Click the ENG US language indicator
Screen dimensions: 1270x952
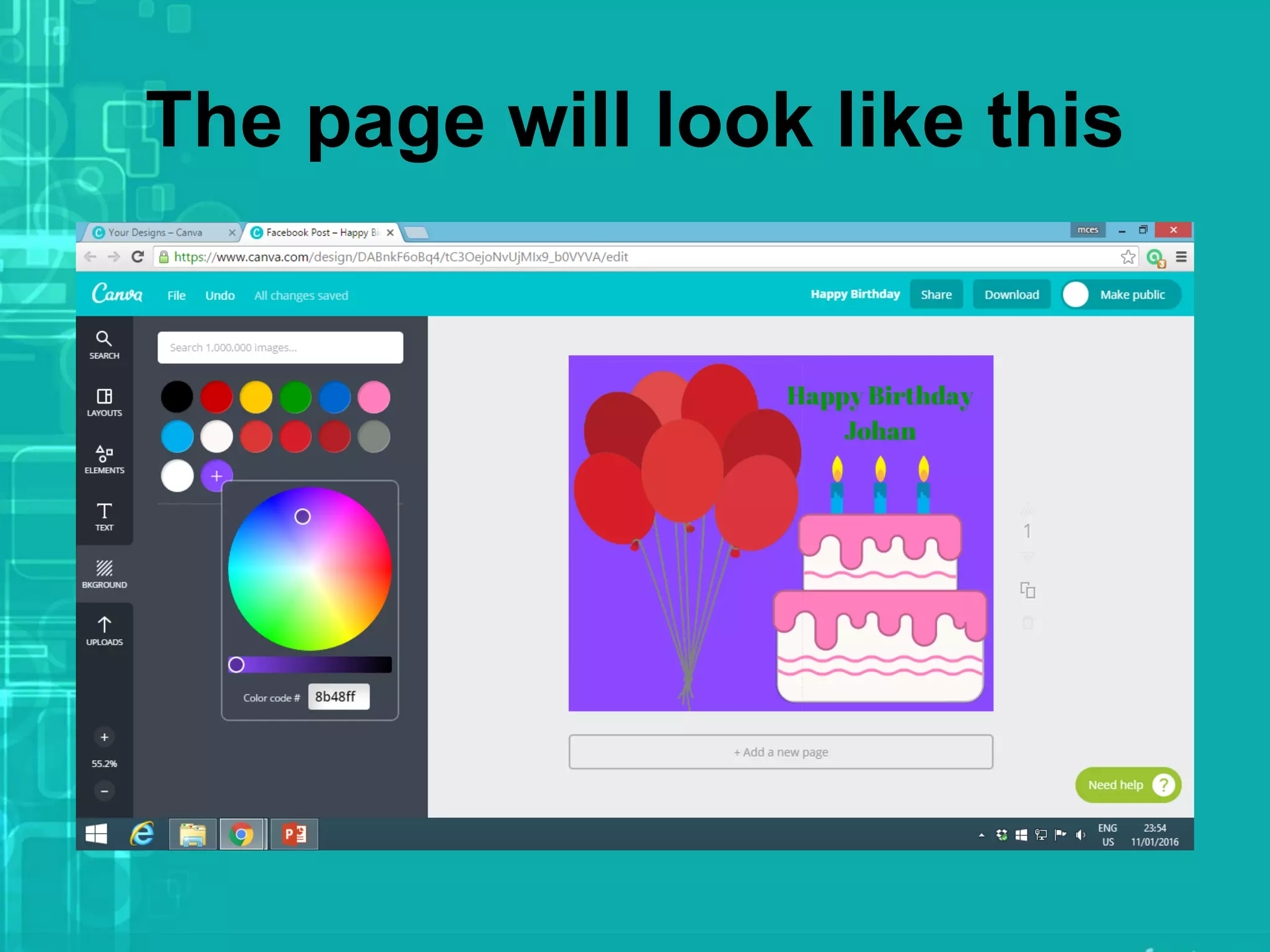tap(1108, 835)
